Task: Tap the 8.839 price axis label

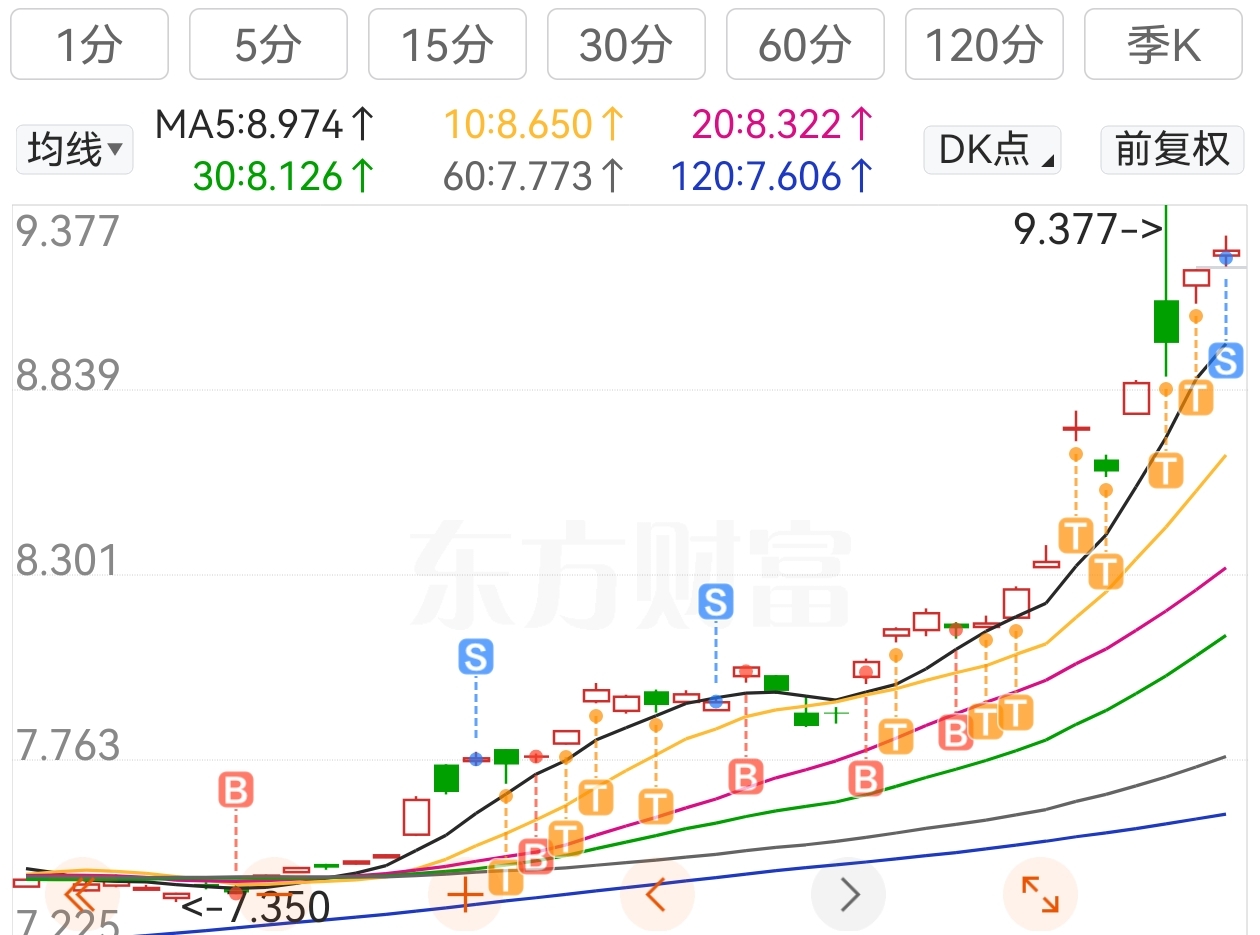Action: [x=67, y=376]
